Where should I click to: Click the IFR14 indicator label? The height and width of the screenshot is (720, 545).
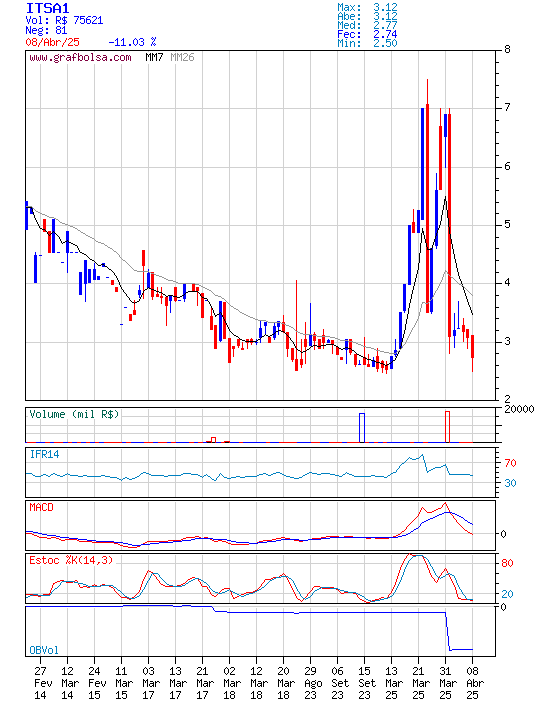45,455
